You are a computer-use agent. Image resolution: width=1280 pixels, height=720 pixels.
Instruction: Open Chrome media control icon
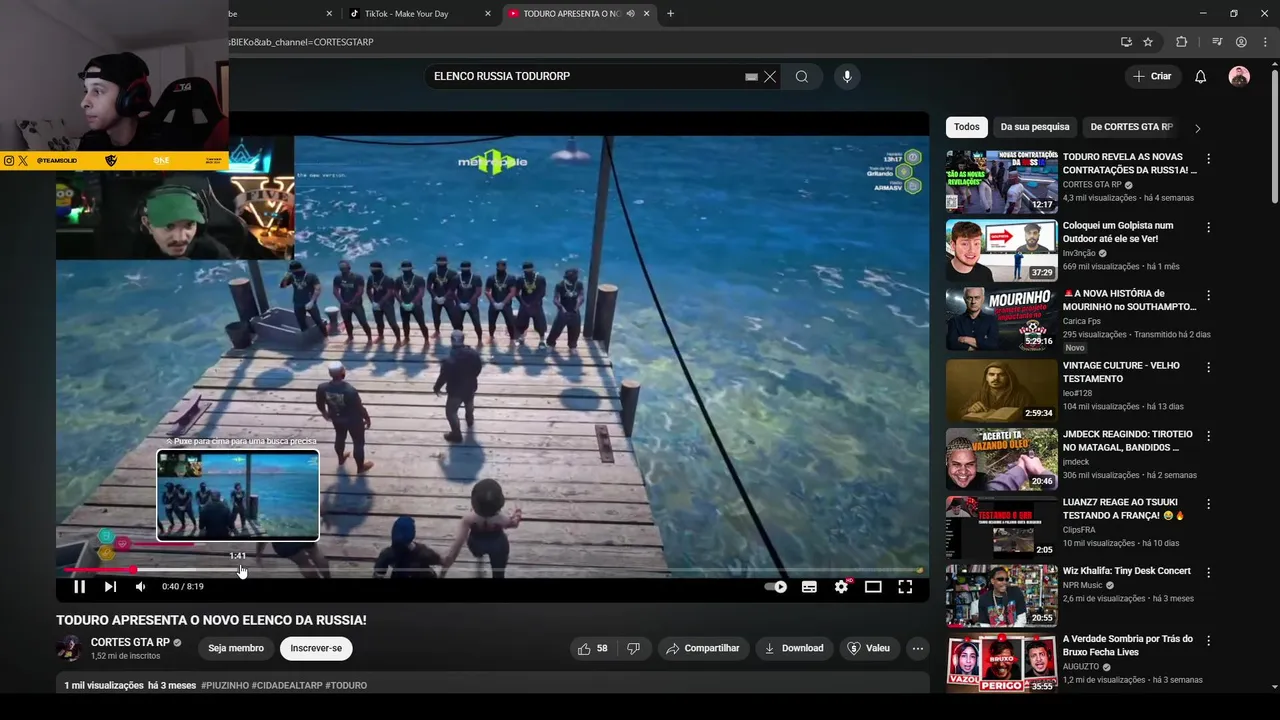tap(1217, 42)
